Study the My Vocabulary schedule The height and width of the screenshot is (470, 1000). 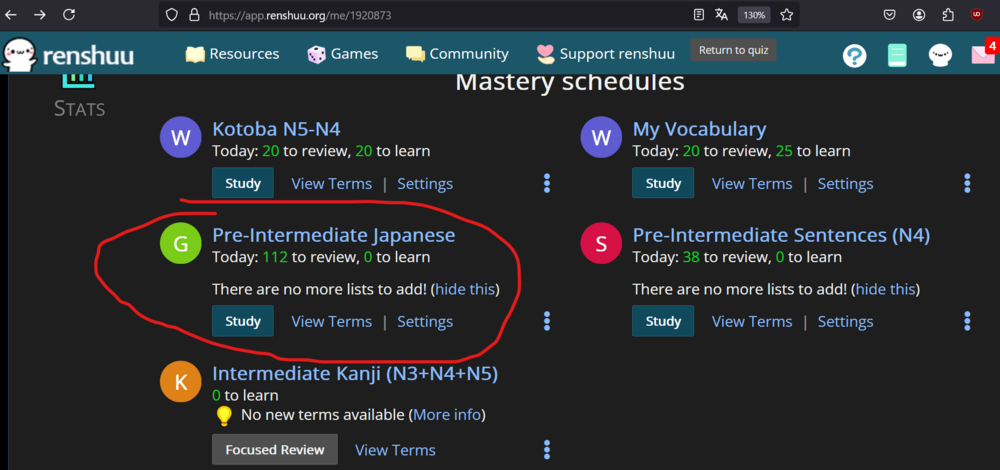point(663,183)
